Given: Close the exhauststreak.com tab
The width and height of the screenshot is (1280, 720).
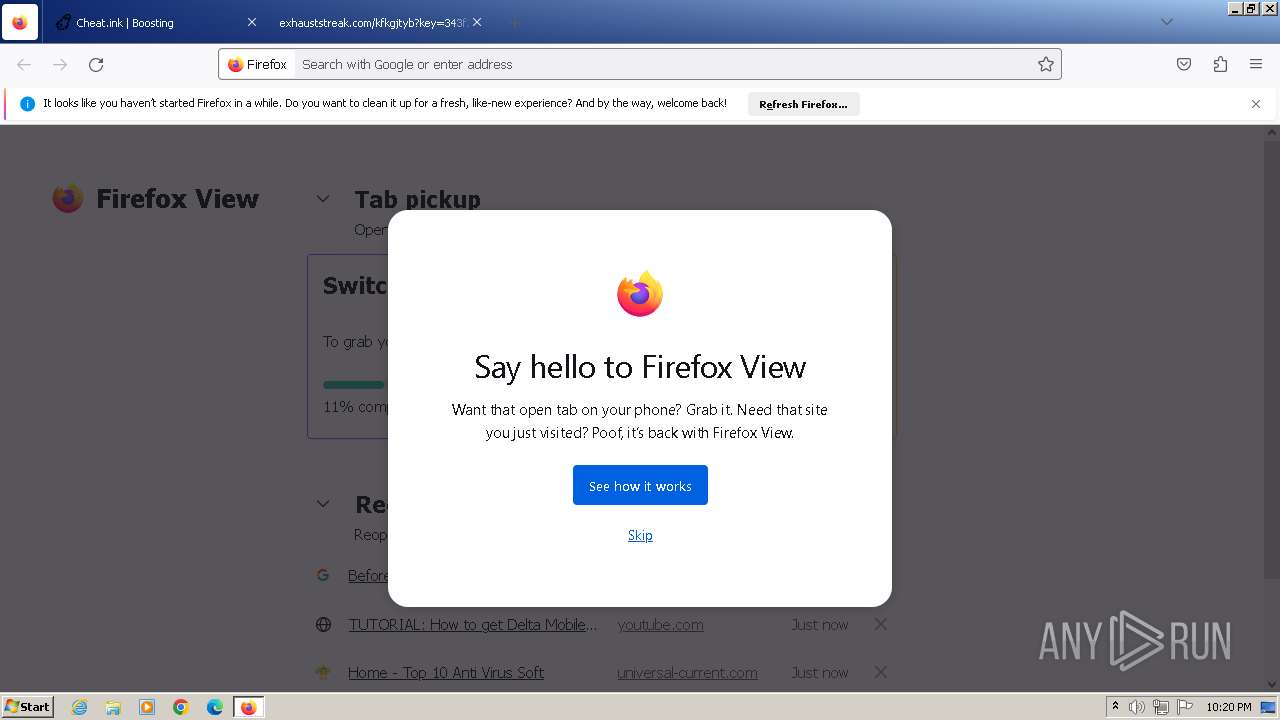Looking at the screenshot, I should point(477,22).
